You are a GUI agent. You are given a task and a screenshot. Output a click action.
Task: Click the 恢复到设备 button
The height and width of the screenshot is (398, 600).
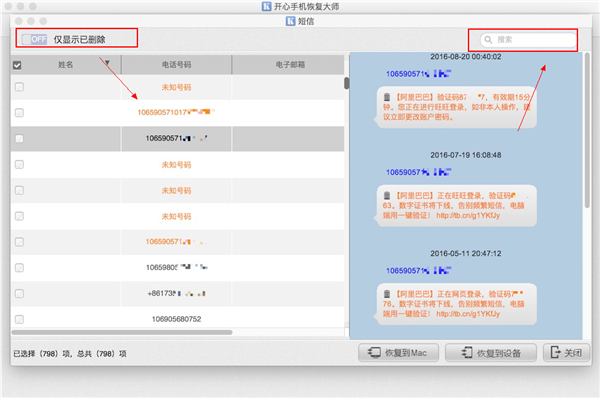tap(491, 352)
